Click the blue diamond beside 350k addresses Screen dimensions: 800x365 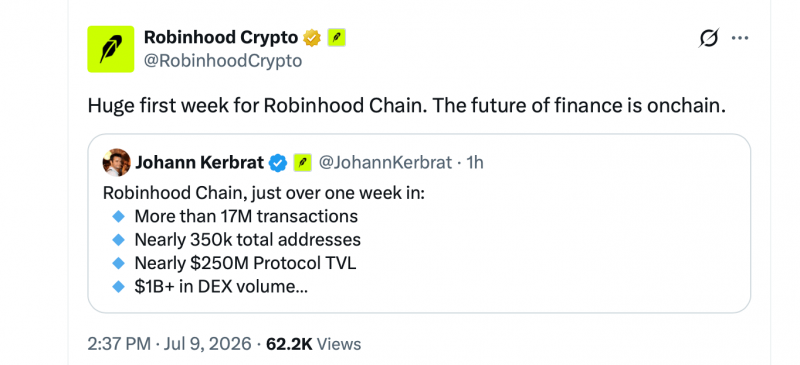[x=118, y=240]
